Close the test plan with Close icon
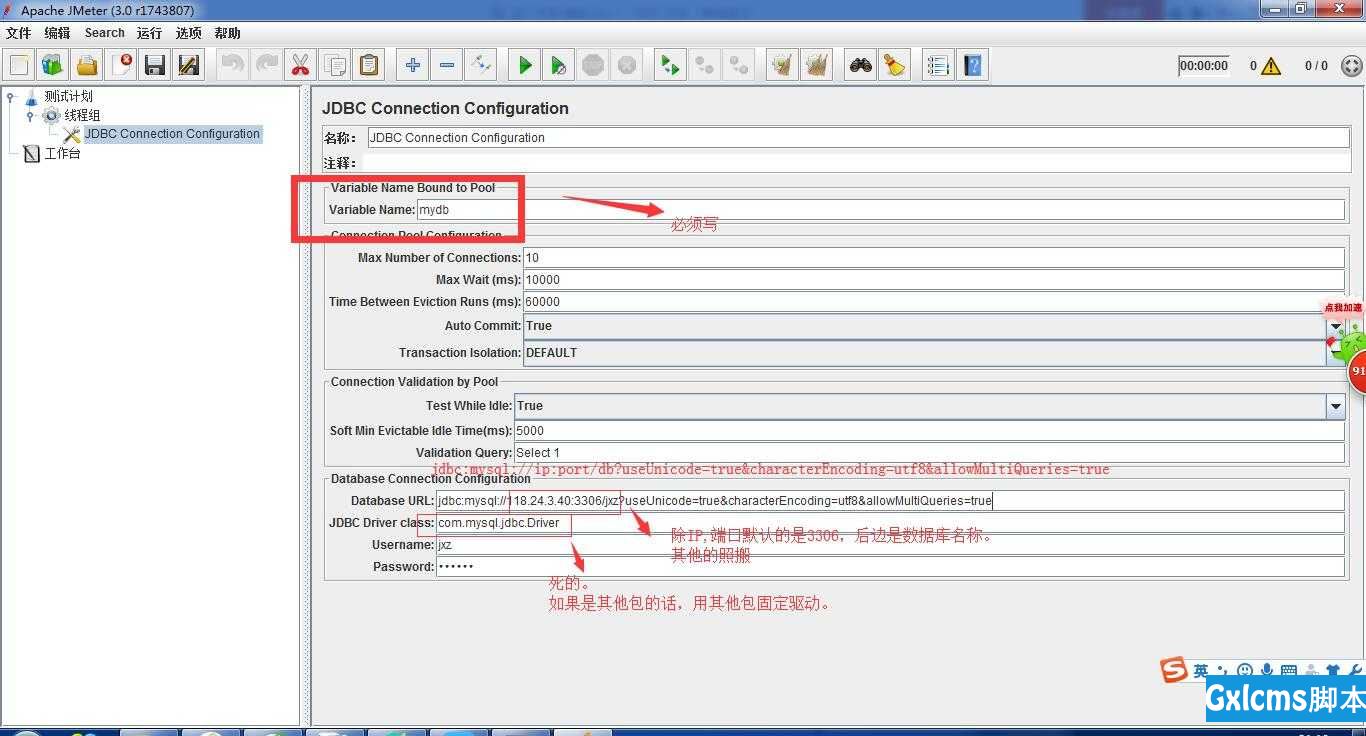This screenshot has height=736, width=1366. (x=121, y=65)
